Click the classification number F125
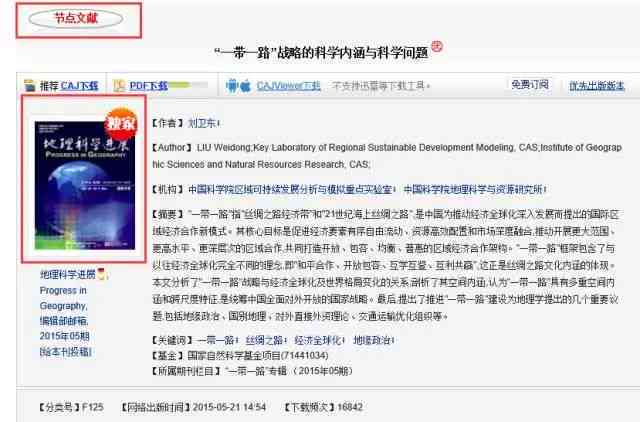The image size is (640, 422). (x=93, y=407)
